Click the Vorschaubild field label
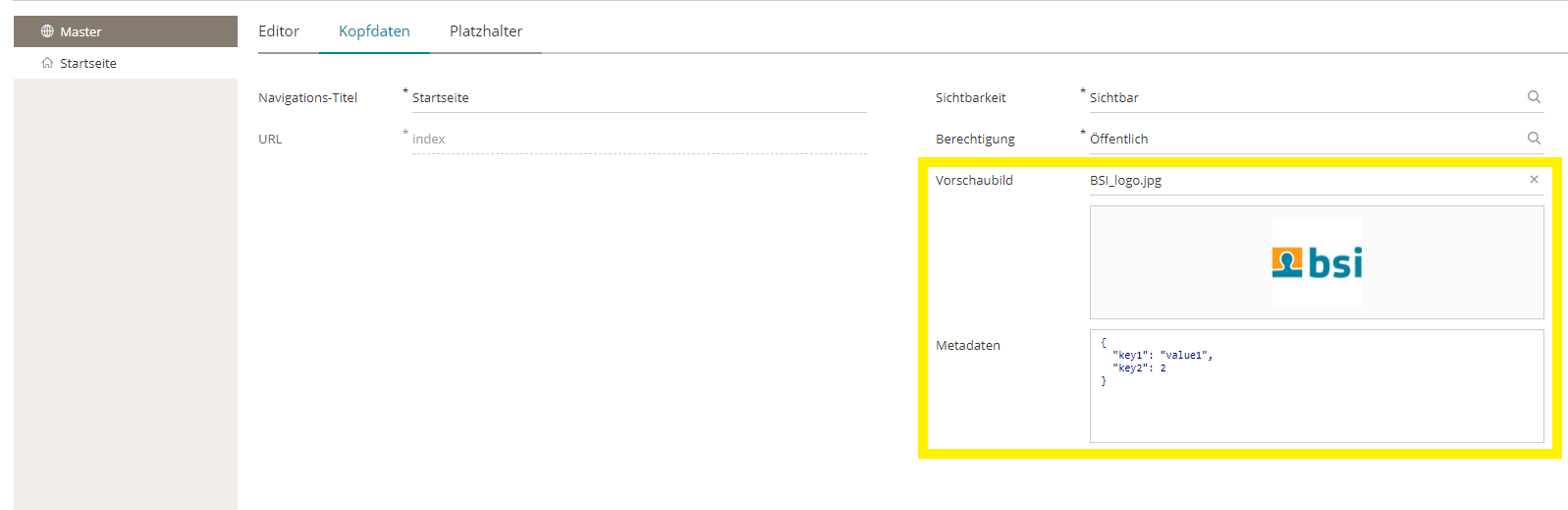The height and width of the screenshot is (510, 1568). 974,181
